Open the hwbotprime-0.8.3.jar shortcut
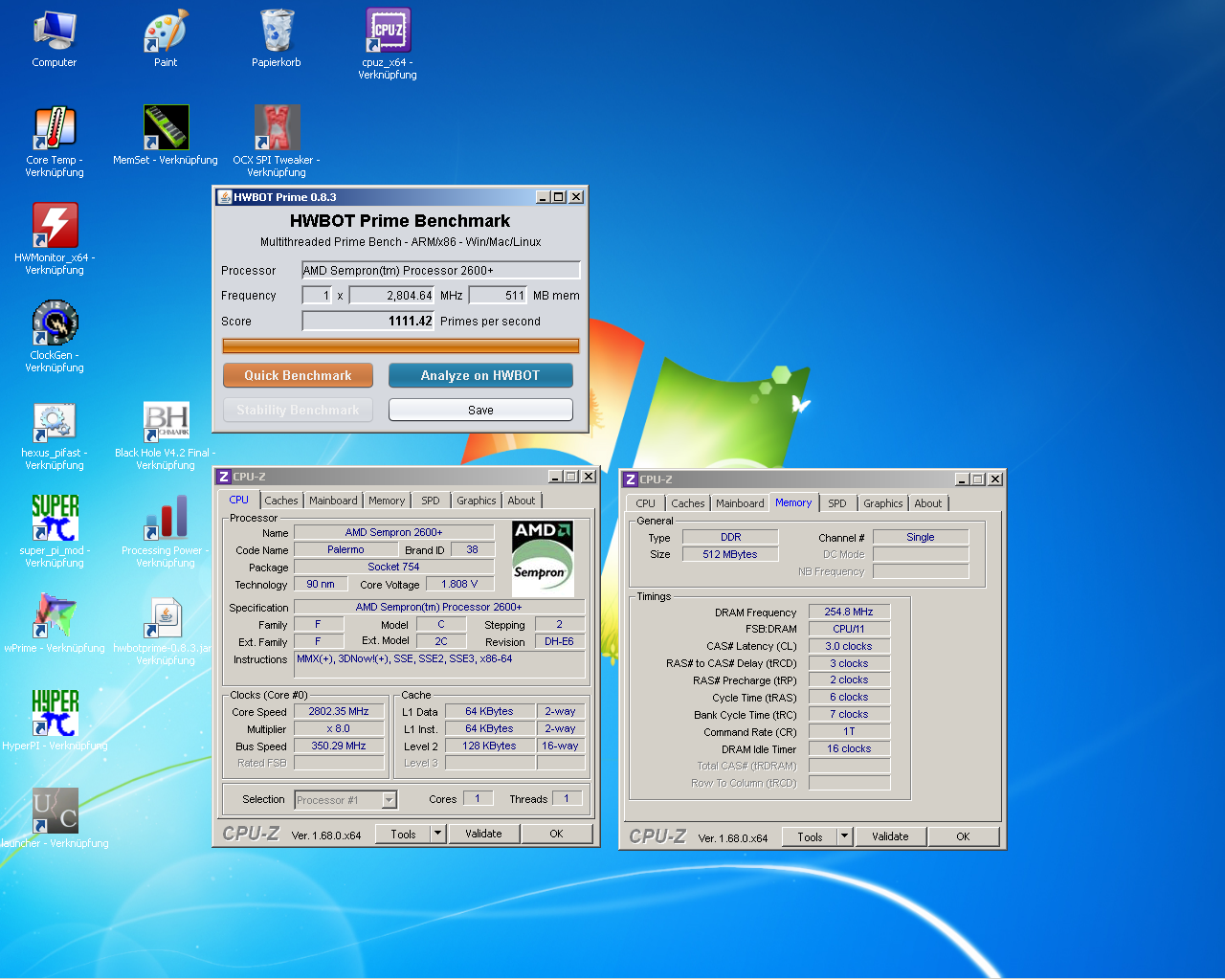 point(166,630)
